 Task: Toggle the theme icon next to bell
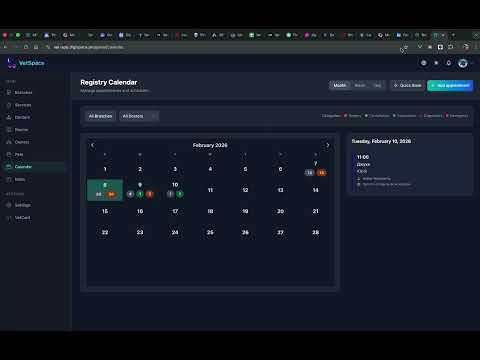point(436,63)
